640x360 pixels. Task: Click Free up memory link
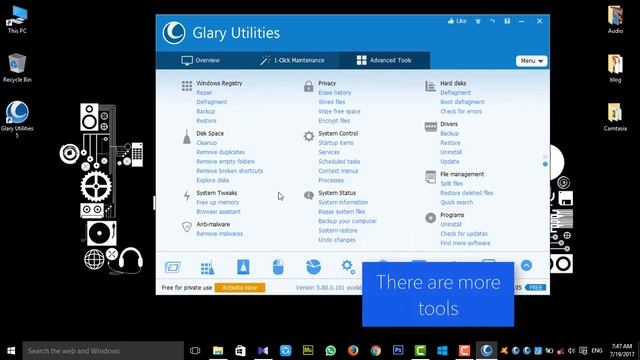point(218,202)
